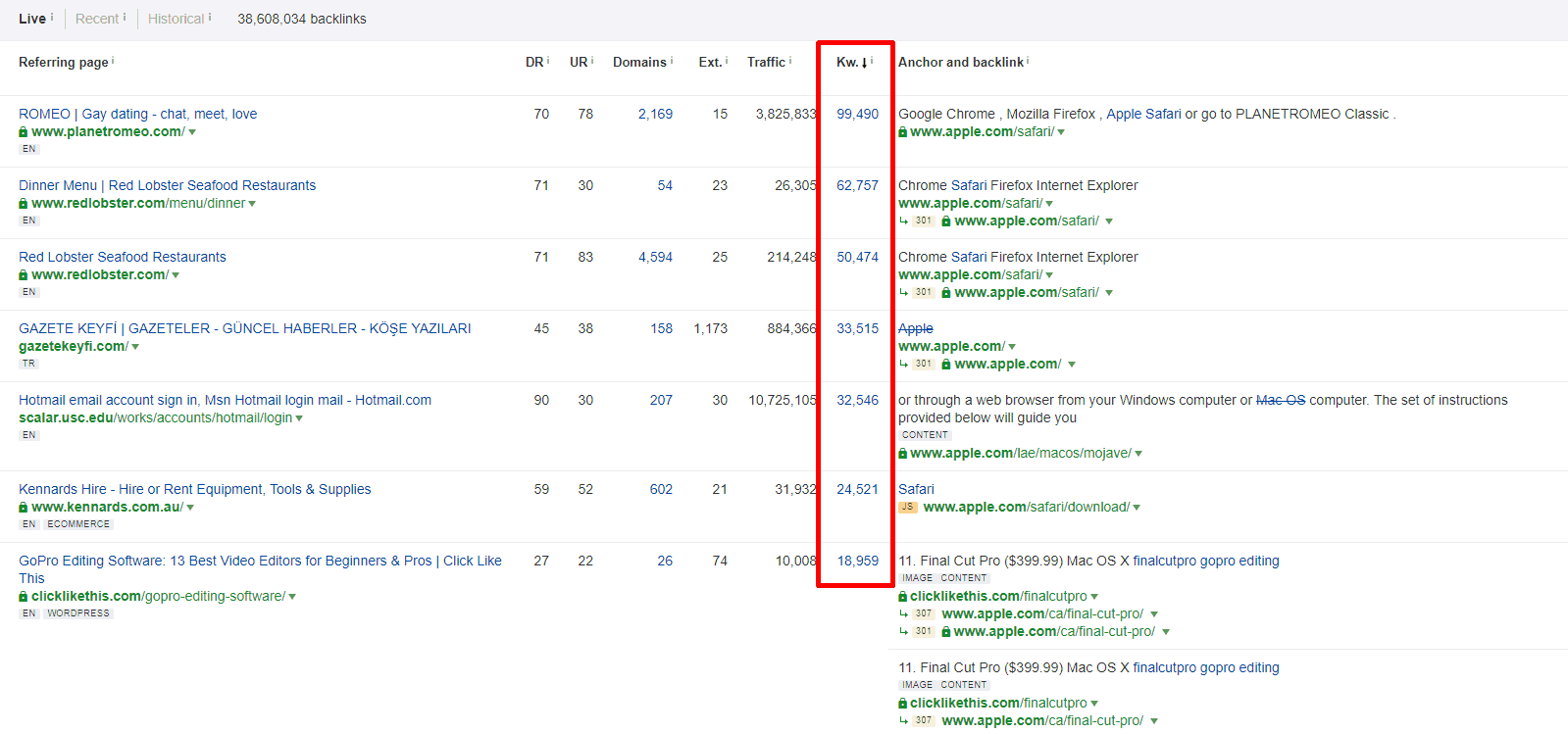
Task: Expand dropdown next to scalar.usc.edu hotmail login URL
Action: click(x=299, y=418)
